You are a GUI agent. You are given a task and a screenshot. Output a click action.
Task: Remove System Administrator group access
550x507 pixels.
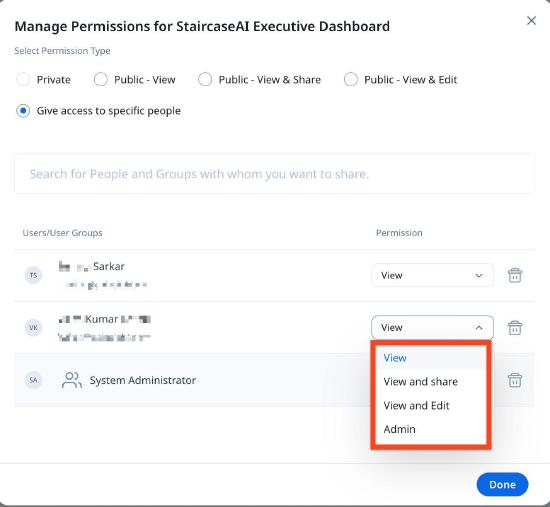515,380
